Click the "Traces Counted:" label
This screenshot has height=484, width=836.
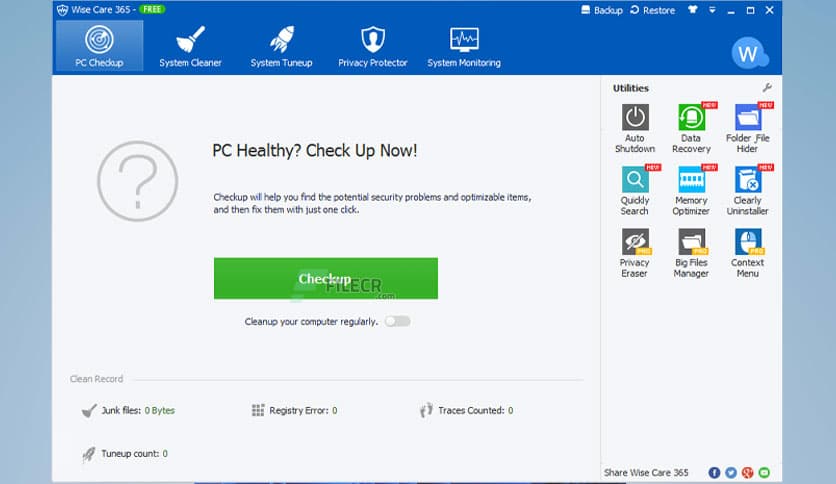coord(471,410)
